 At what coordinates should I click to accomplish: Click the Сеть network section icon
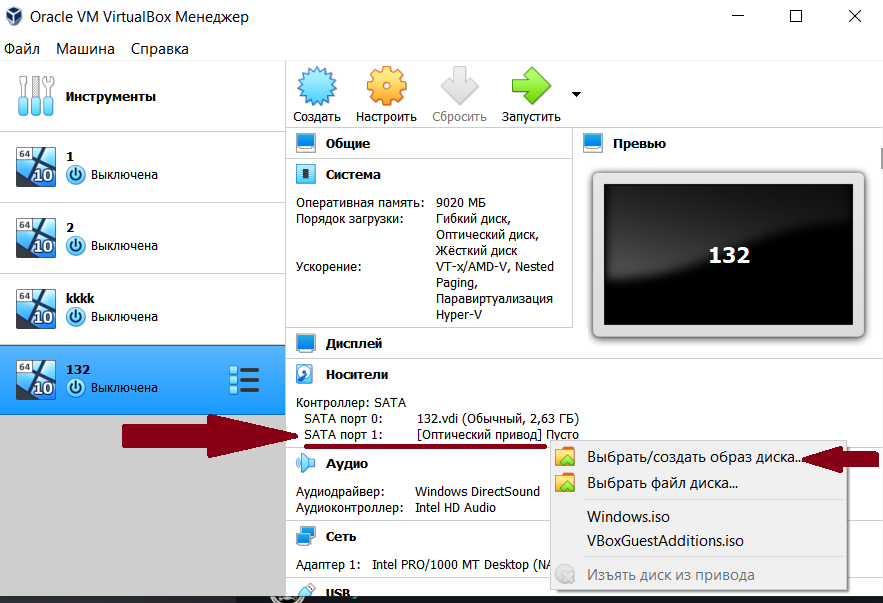click(x=306, y=537)
